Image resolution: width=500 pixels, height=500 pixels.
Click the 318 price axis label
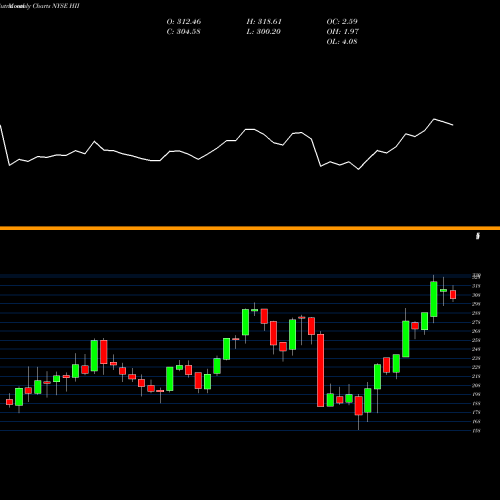click(476, 286)
